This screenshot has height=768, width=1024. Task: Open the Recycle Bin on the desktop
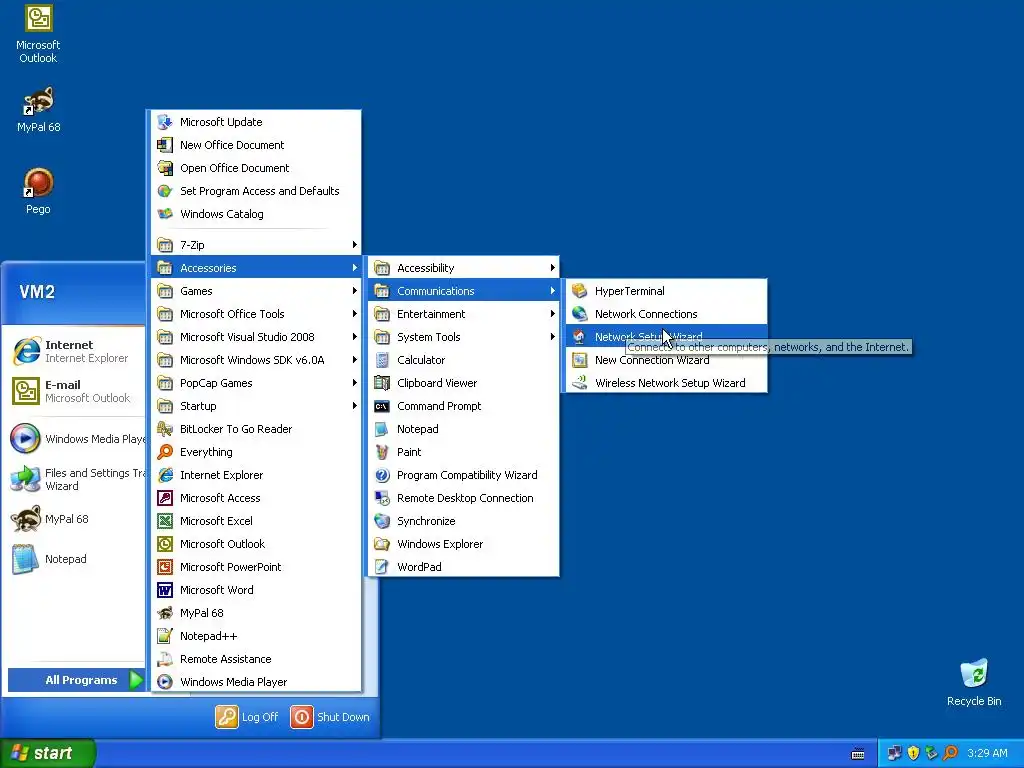click(974, 682)
